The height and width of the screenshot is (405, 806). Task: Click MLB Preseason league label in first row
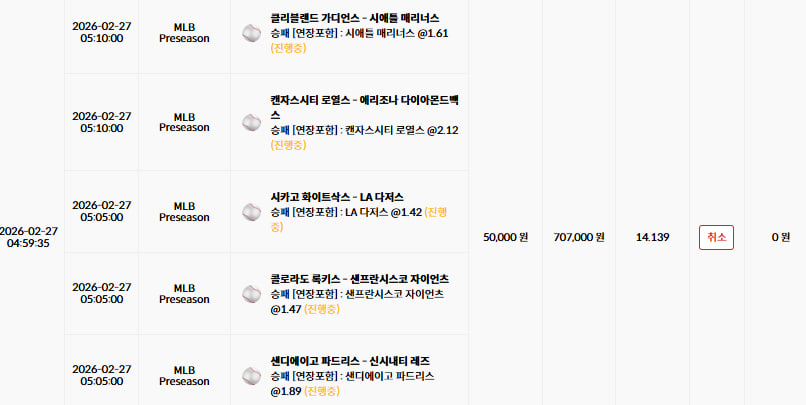point(184,33)
